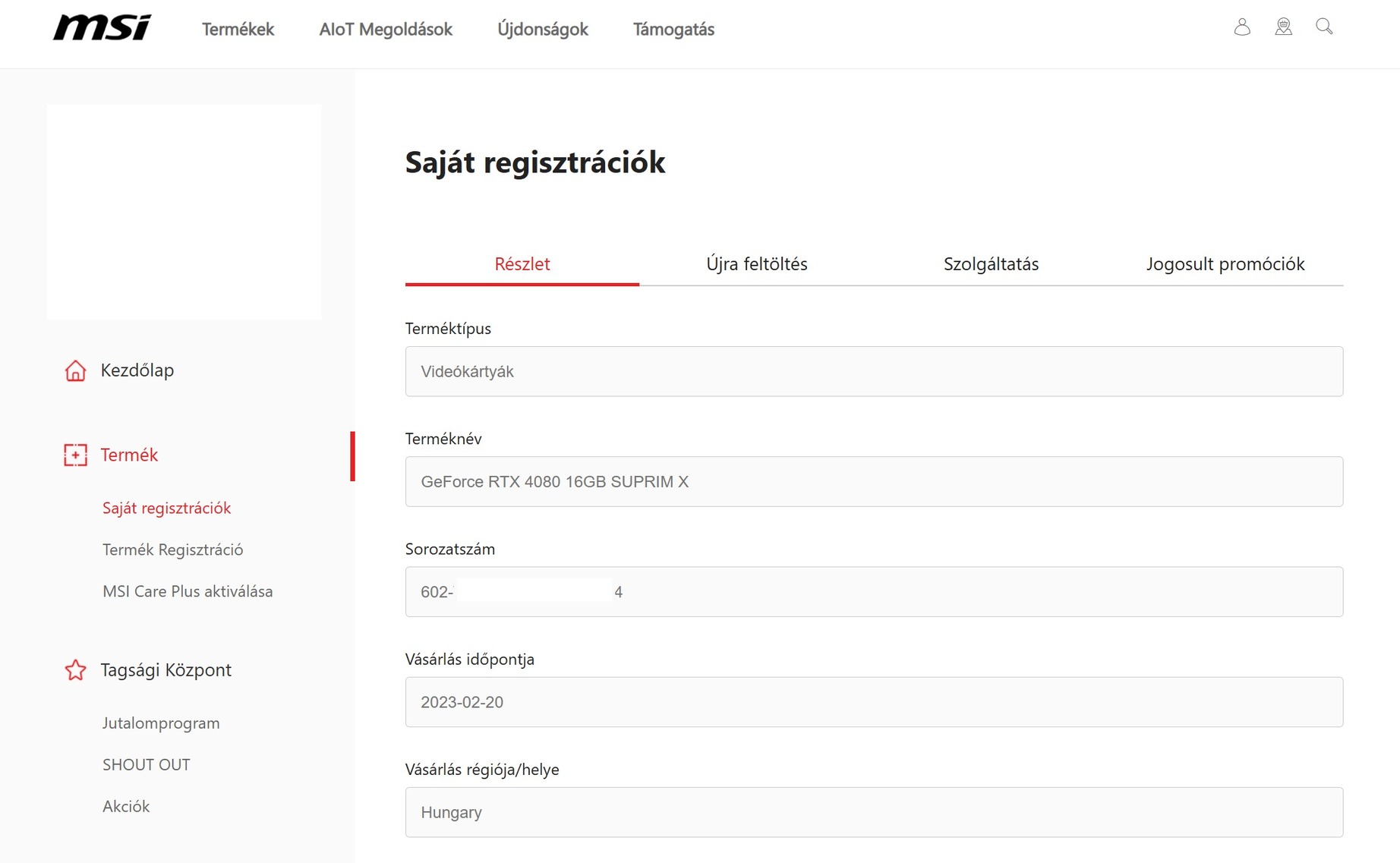Go to Termék Regisztráció
Screen dimensions: 1400x863
[173, 550]
